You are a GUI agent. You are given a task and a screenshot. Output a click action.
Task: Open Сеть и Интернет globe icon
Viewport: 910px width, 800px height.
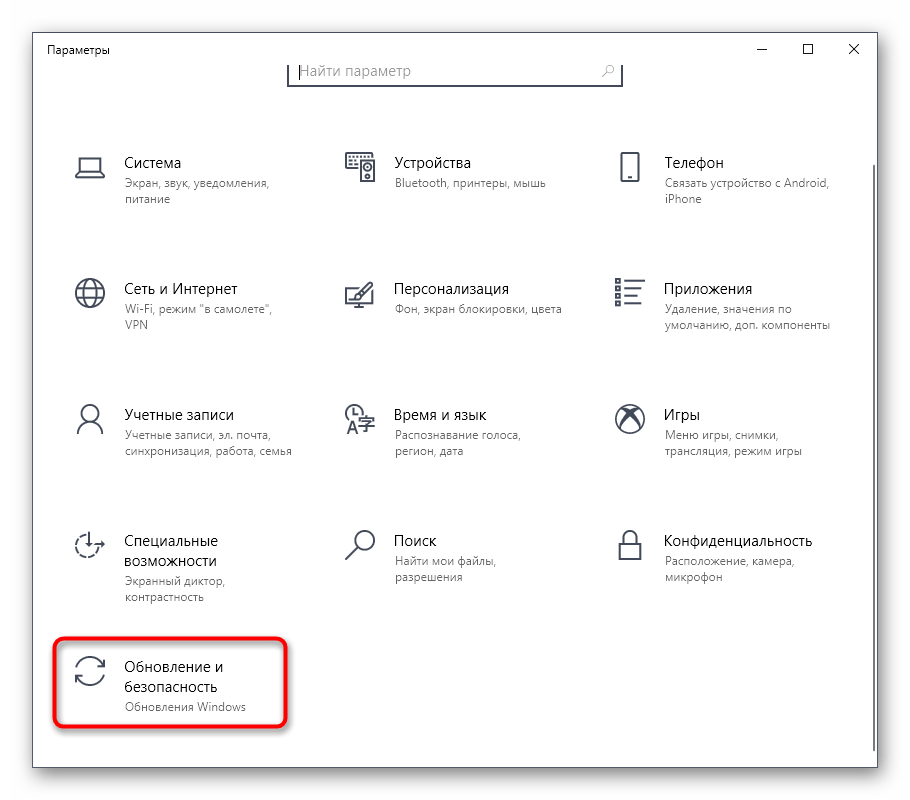coord(90,293)
